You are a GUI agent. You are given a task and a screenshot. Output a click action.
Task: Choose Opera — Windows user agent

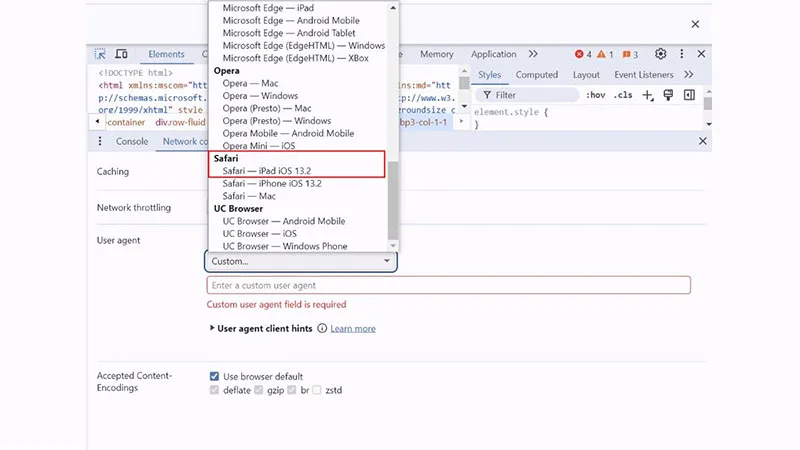(260, 96)
